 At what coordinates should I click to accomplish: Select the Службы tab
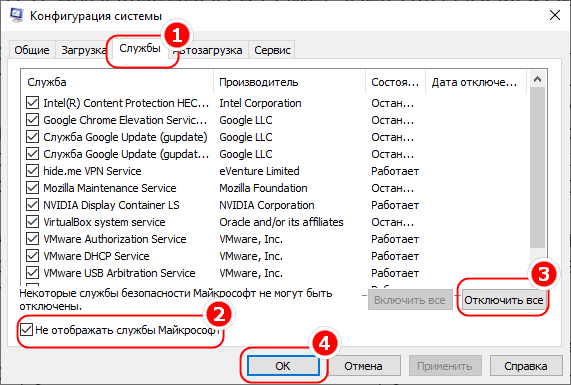[140, 48]
